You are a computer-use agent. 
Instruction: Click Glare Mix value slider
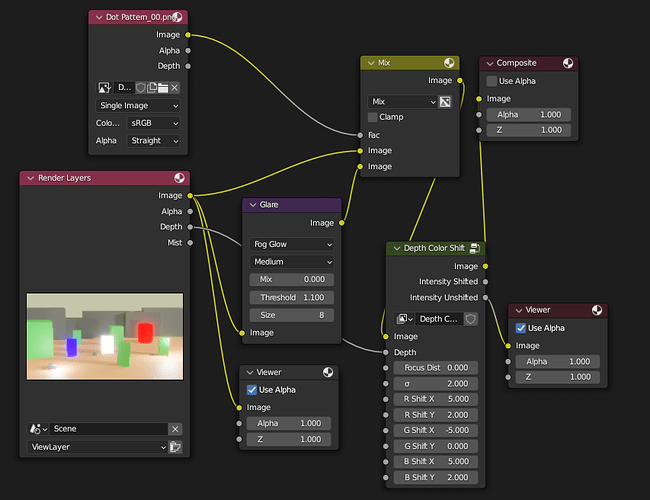pos(292,279)
